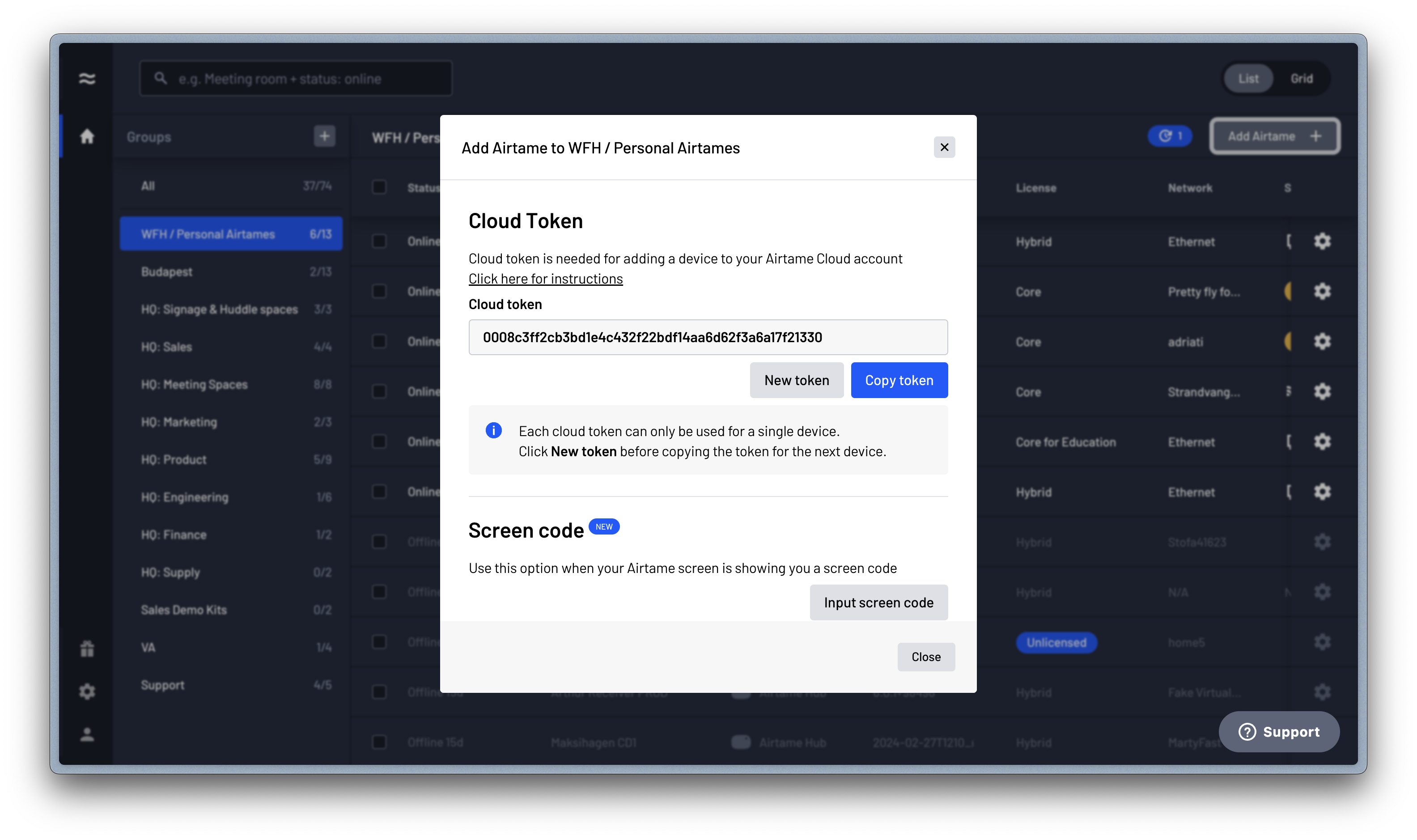Open gear settings for the N/A network row
The width and height of the screenshot is (1417, 840).
pos(1322,592)
